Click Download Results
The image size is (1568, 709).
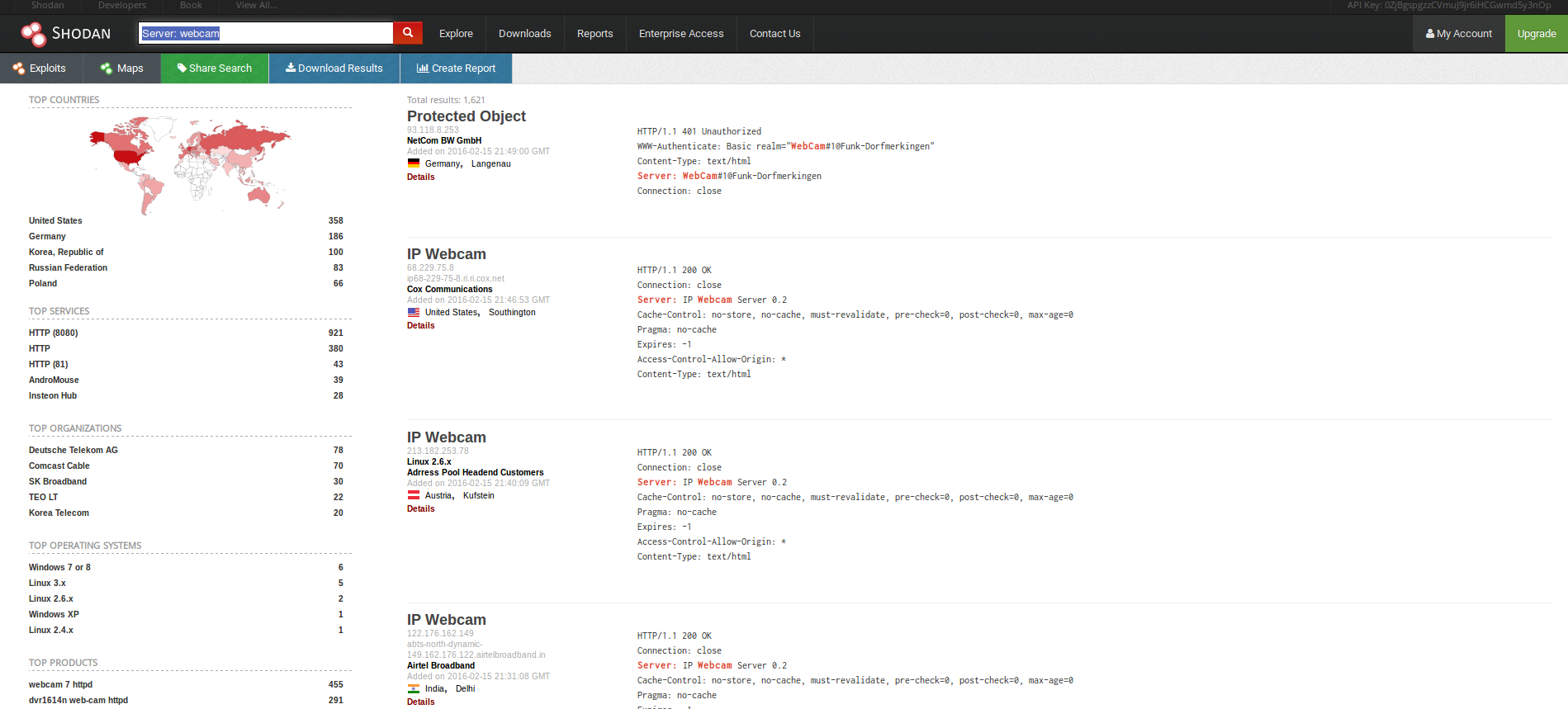(x=334, y=69)
